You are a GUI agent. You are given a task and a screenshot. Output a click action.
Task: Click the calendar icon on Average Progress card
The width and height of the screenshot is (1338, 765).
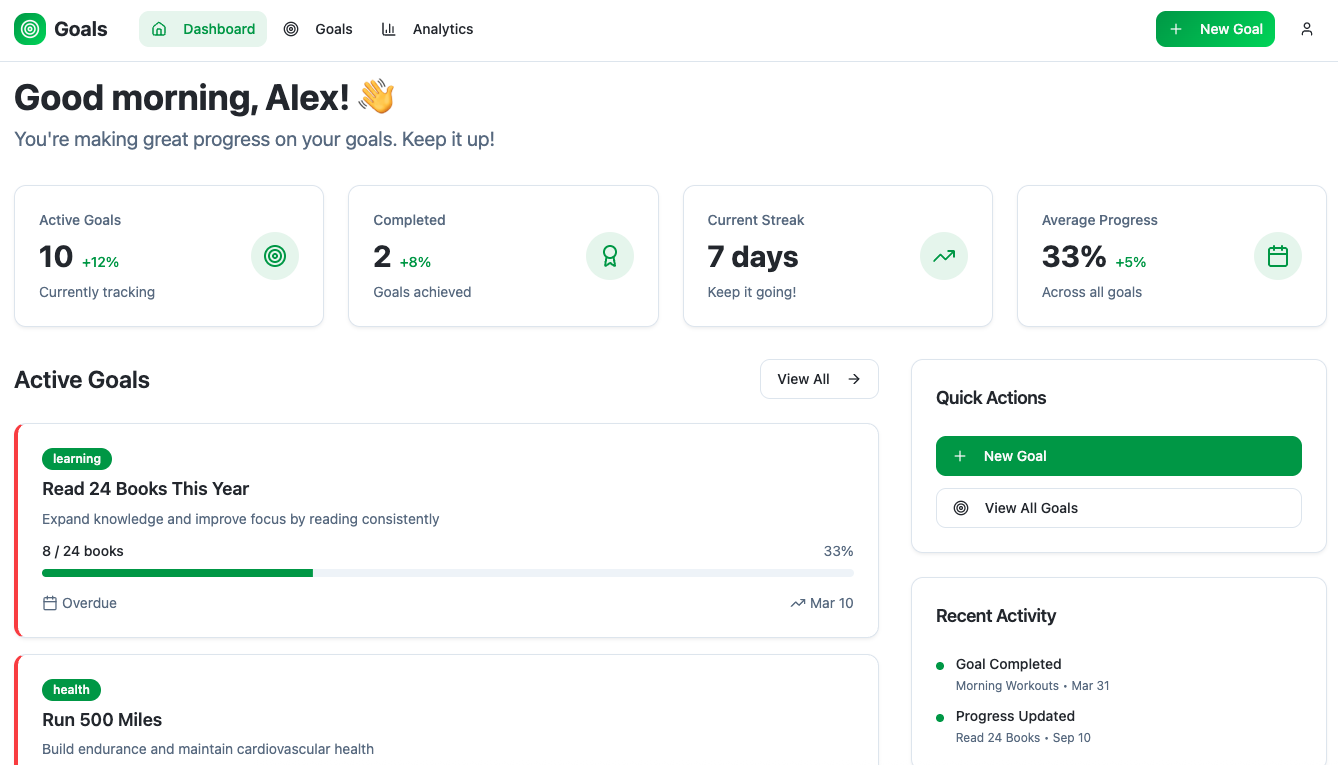[x=1277, y=256]
